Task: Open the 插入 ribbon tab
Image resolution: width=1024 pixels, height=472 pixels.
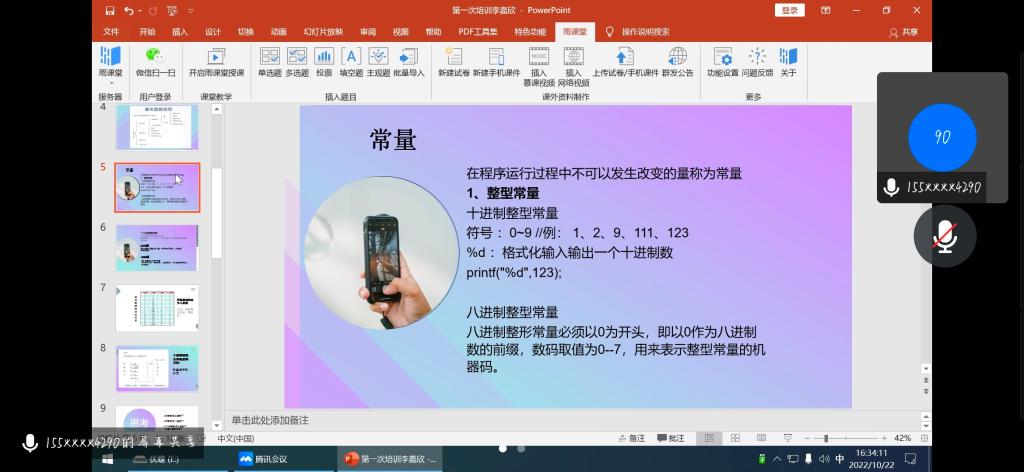Action: click(x=180, y=32)
